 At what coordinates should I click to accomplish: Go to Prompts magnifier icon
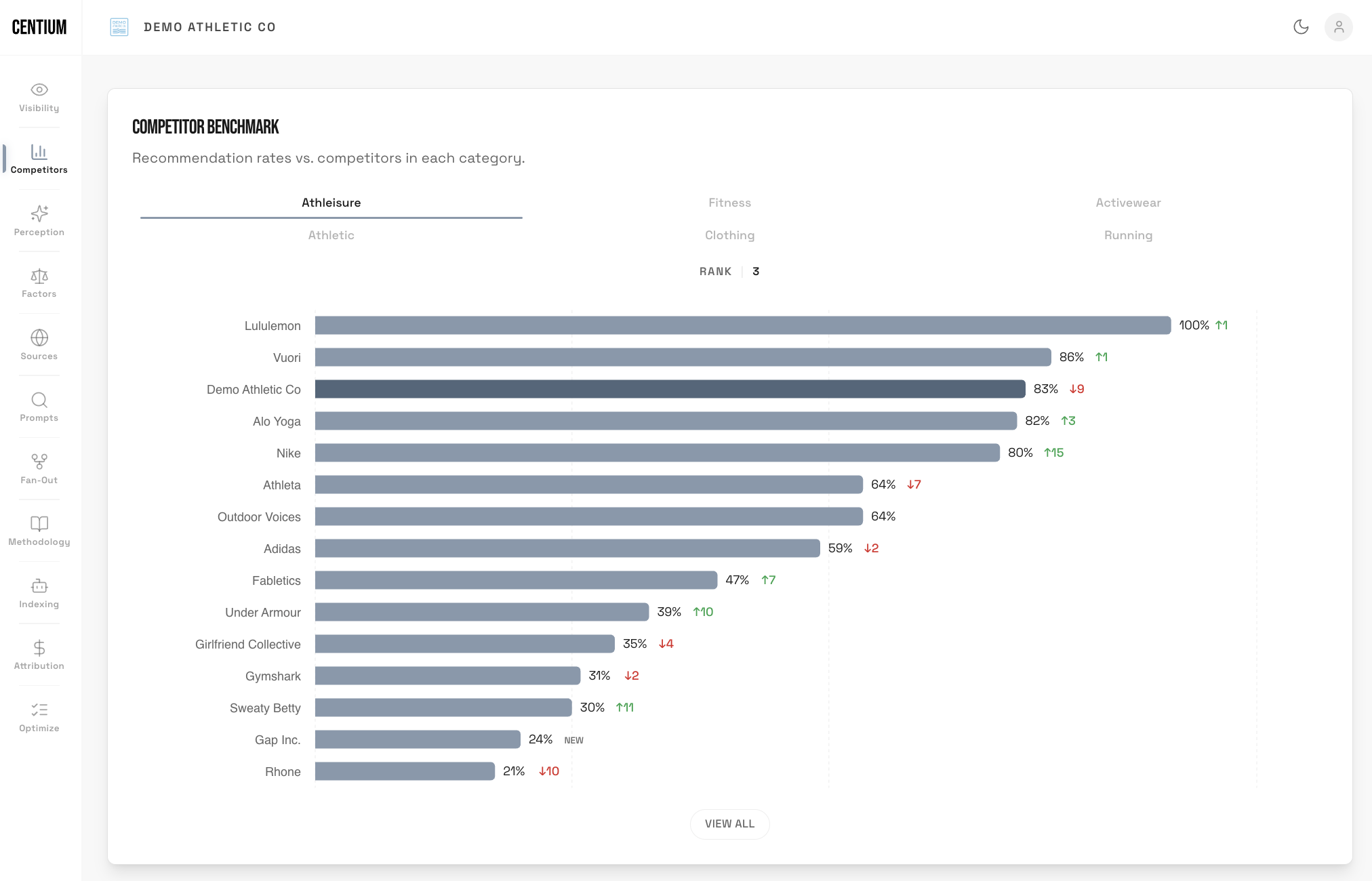pyautogui.click(x=39, y=400)
